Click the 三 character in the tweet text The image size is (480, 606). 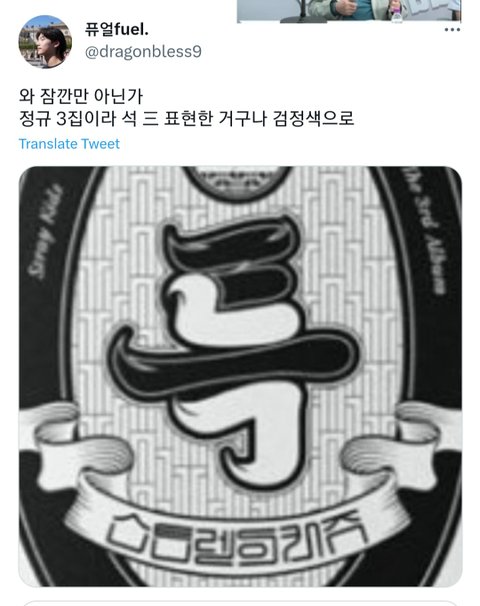151,119
